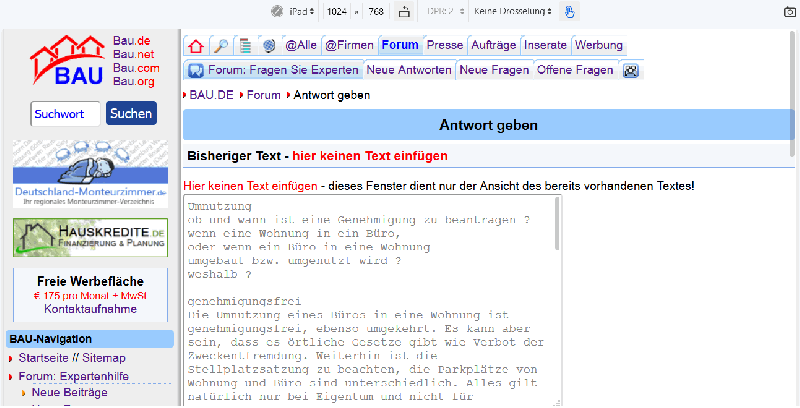Open the DPR dropdown
Viewport: 800px width, 408px height.
point(446,11)
